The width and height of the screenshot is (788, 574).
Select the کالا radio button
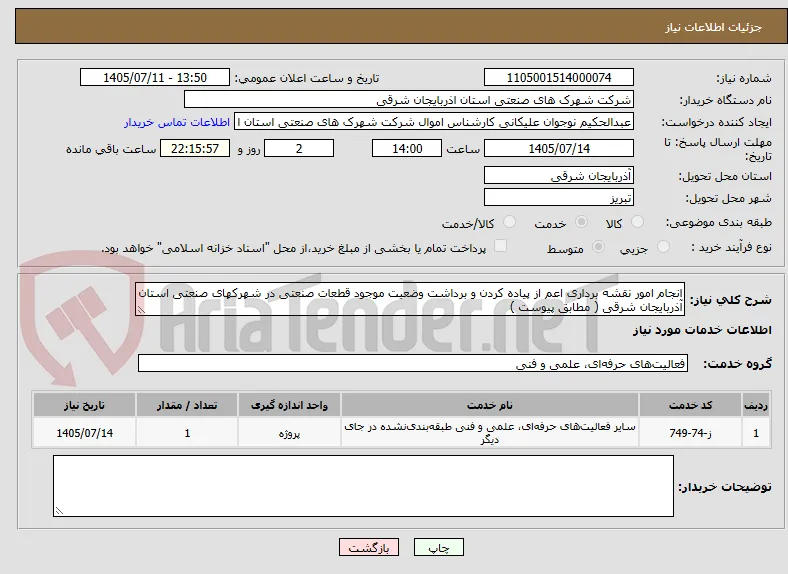(637, 222)
